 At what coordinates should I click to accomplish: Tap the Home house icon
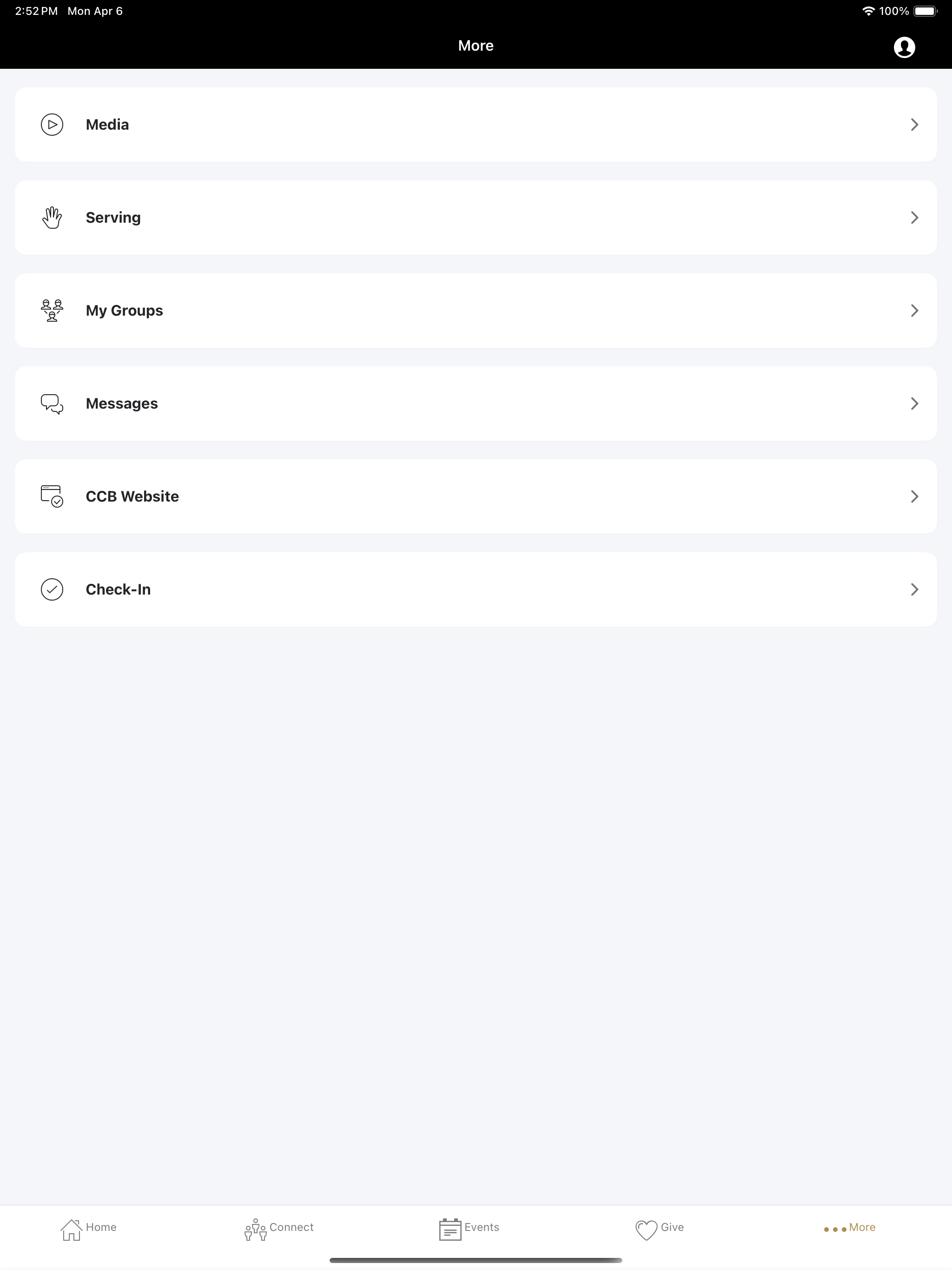(x=71, y=1230)
